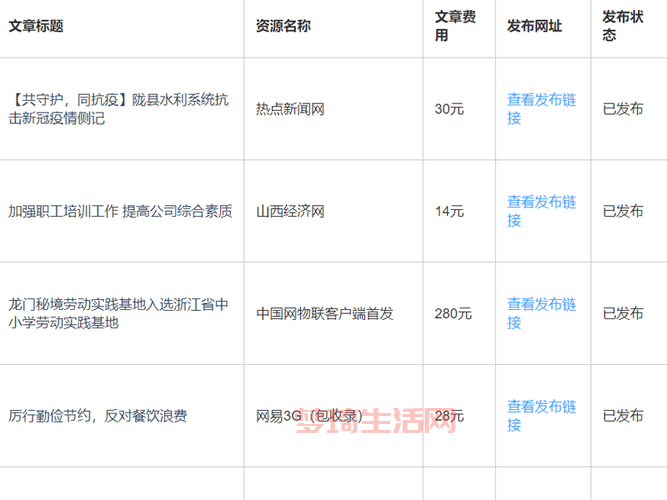This screenshot has height=500, width=667.
Task: Open the 查看发布链接 link for 热点新闻网
Action: 541,109
